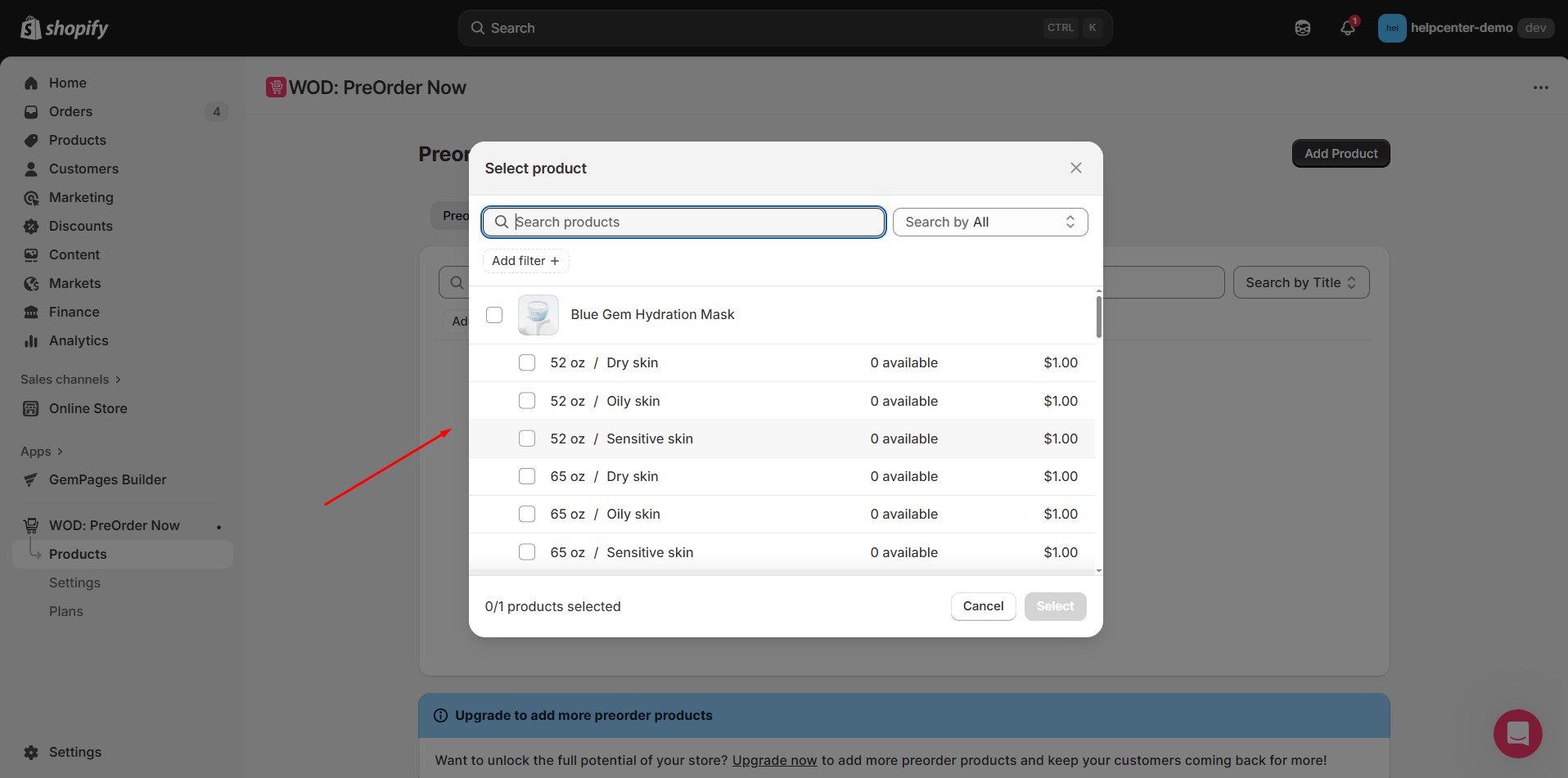Image resolution: width=1568 pixels, height=778 pixels.
Task: Click the Analytics icon in sidebar
Action: (31, 341)
